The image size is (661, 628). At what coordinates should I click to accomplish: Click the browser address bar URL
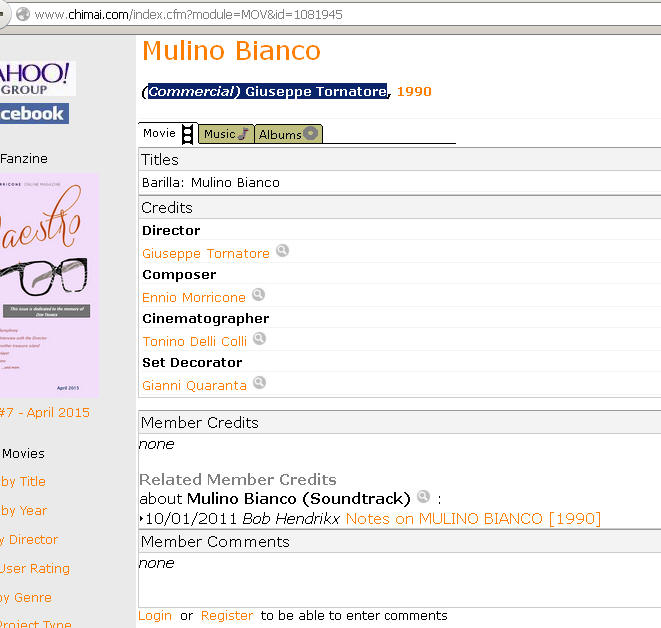188,15
